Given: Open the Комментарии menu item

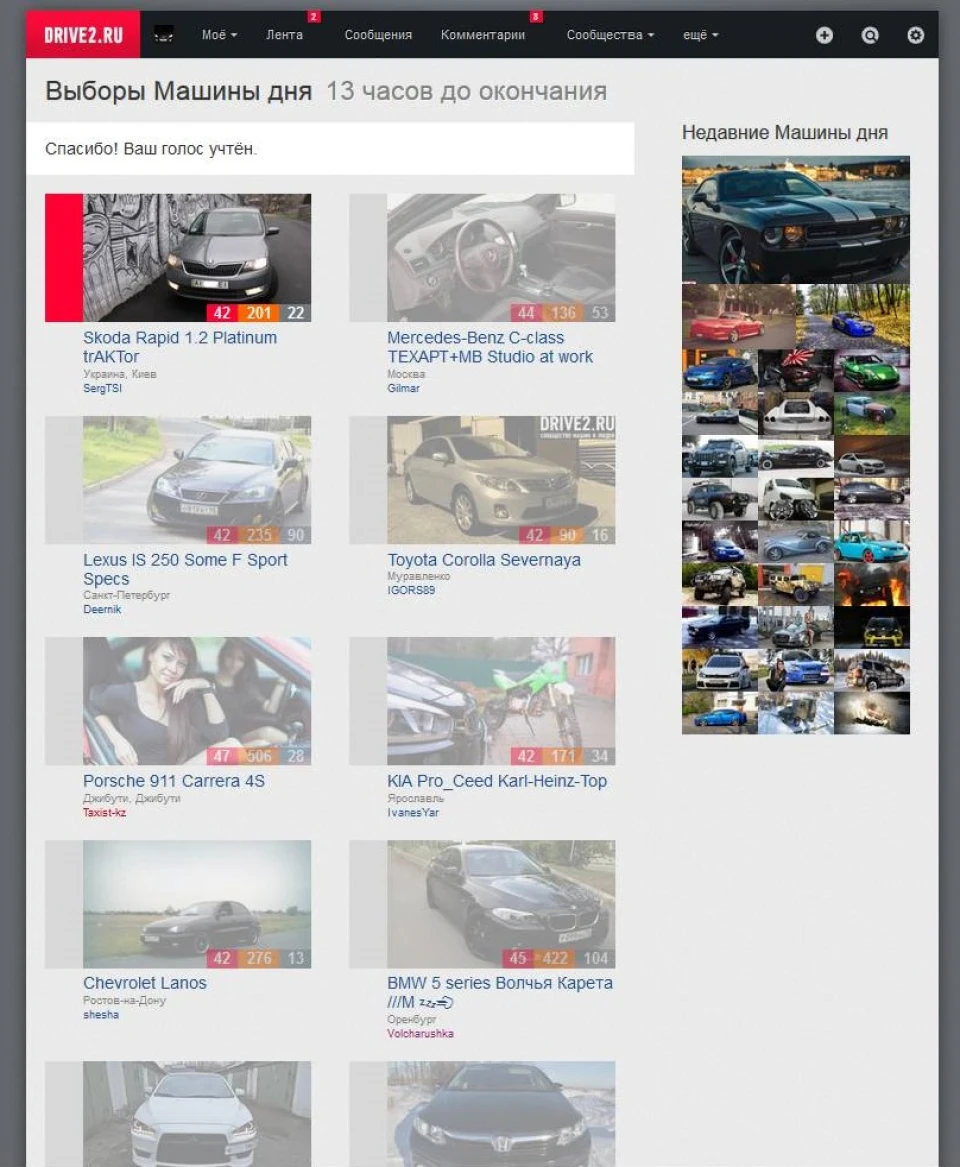Looking at the screenshot, I should (x=483, y=35).
